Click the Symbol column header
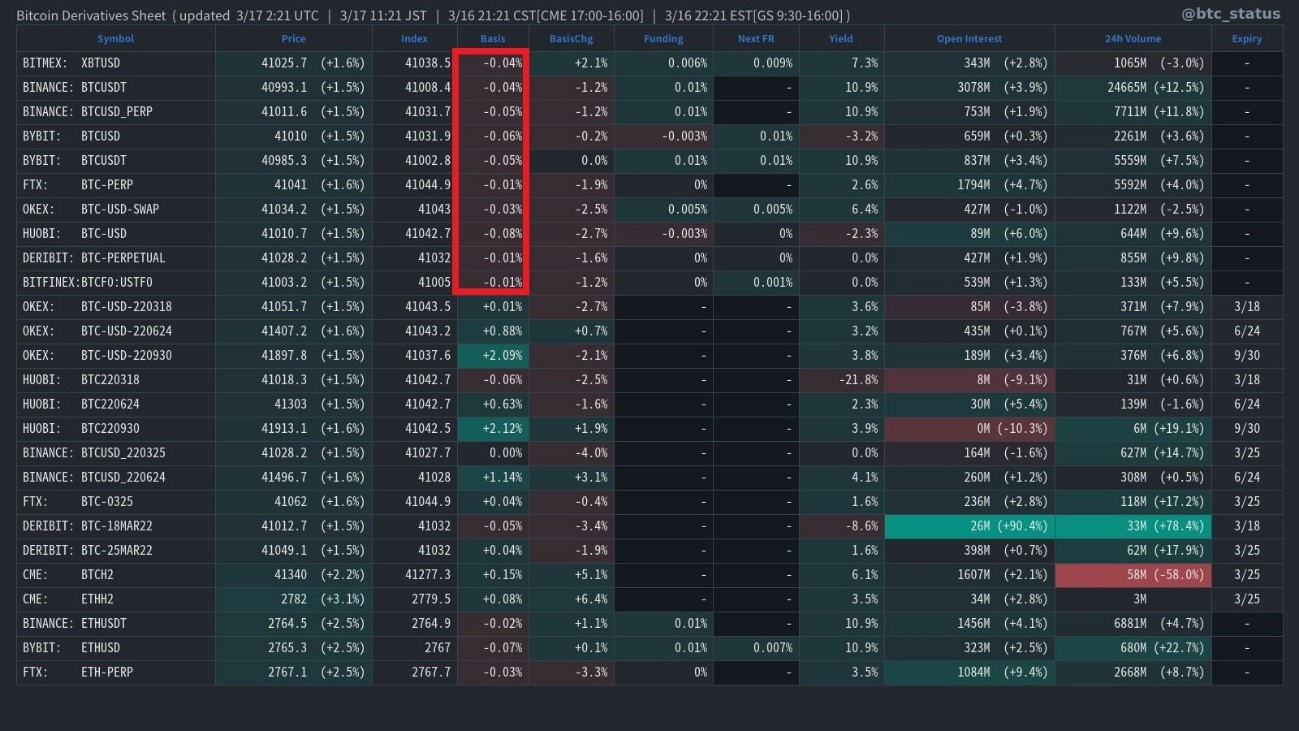1299x731 pixels. 116,39
